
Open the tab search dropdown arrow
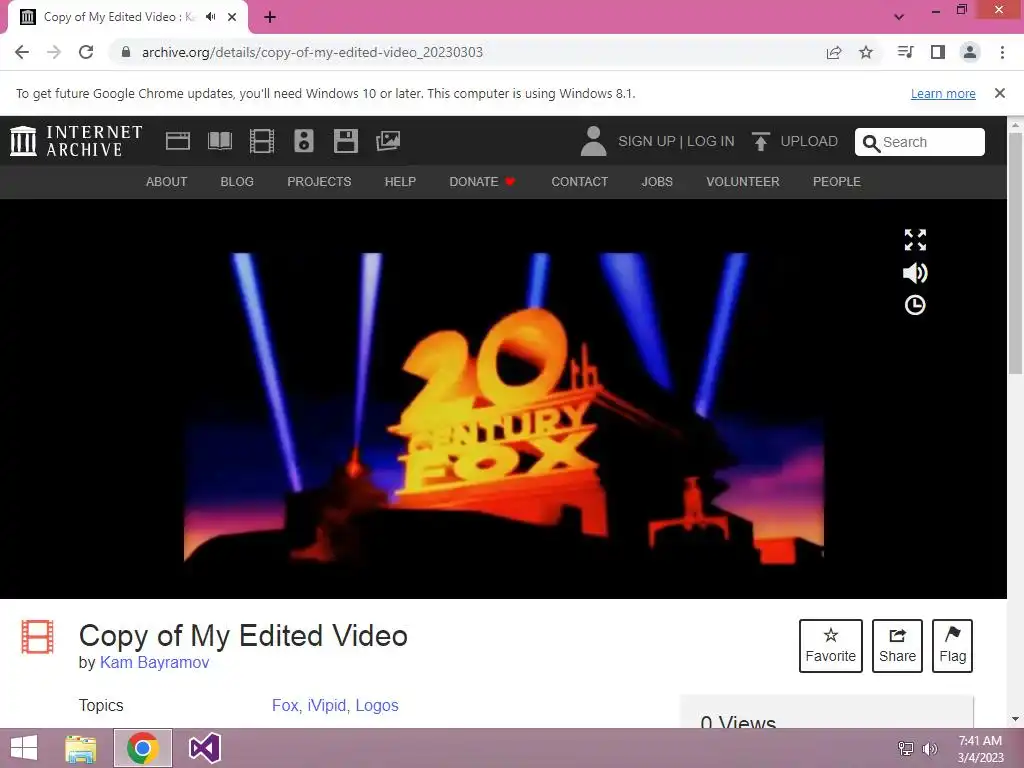(x=899, y=17)
